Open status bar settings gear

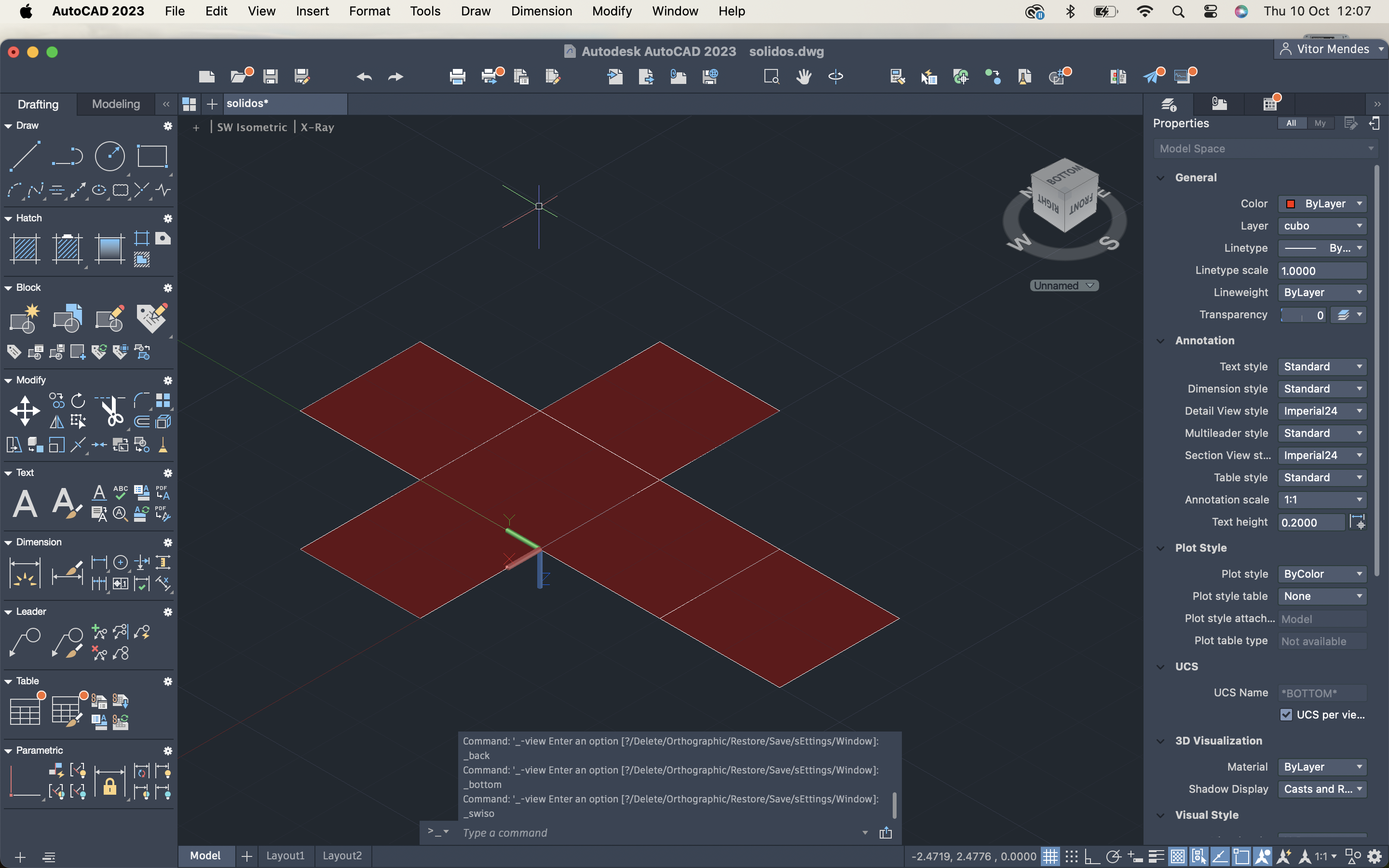click(x=1375, y=856)
